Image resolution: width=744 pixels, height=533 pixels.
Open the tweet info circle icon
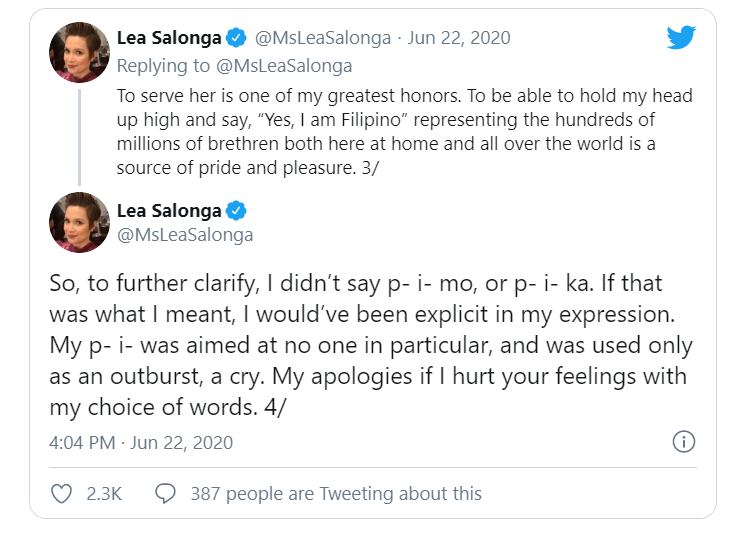(x=684, y=442)
